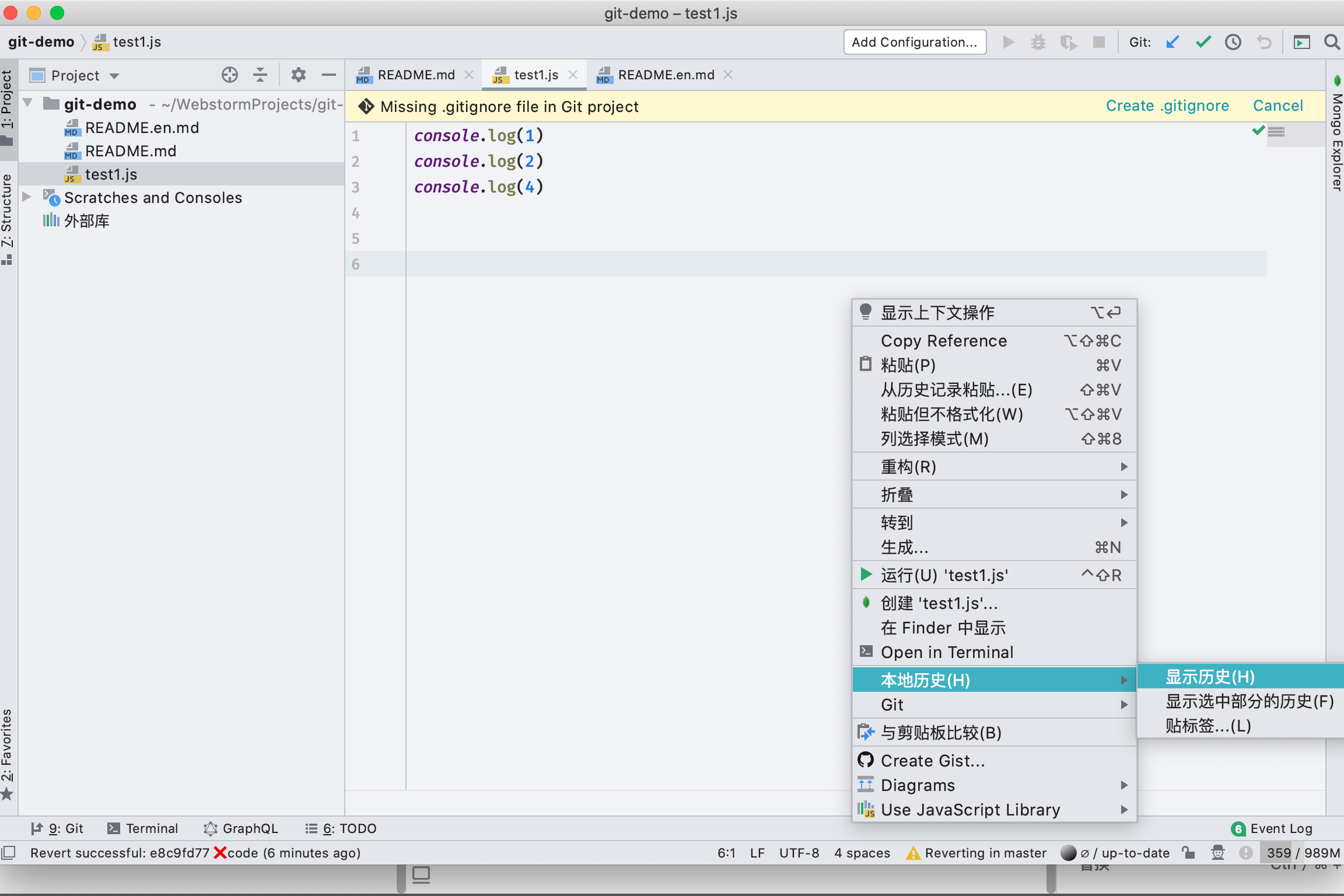The image size is (1344, 896).
Task: Commit changes using green checkmark toolbar icon
Action: click(1203, 42)
